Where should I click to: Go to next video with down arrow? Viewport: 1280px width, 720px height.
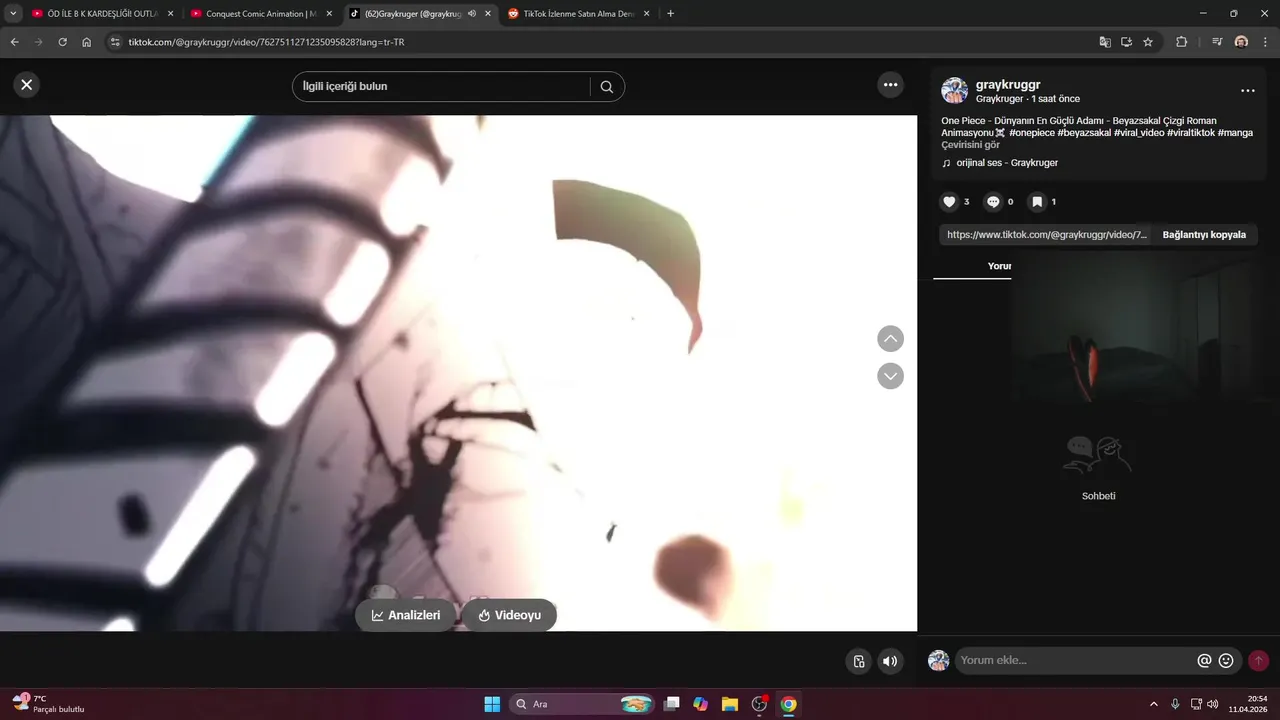890,376
